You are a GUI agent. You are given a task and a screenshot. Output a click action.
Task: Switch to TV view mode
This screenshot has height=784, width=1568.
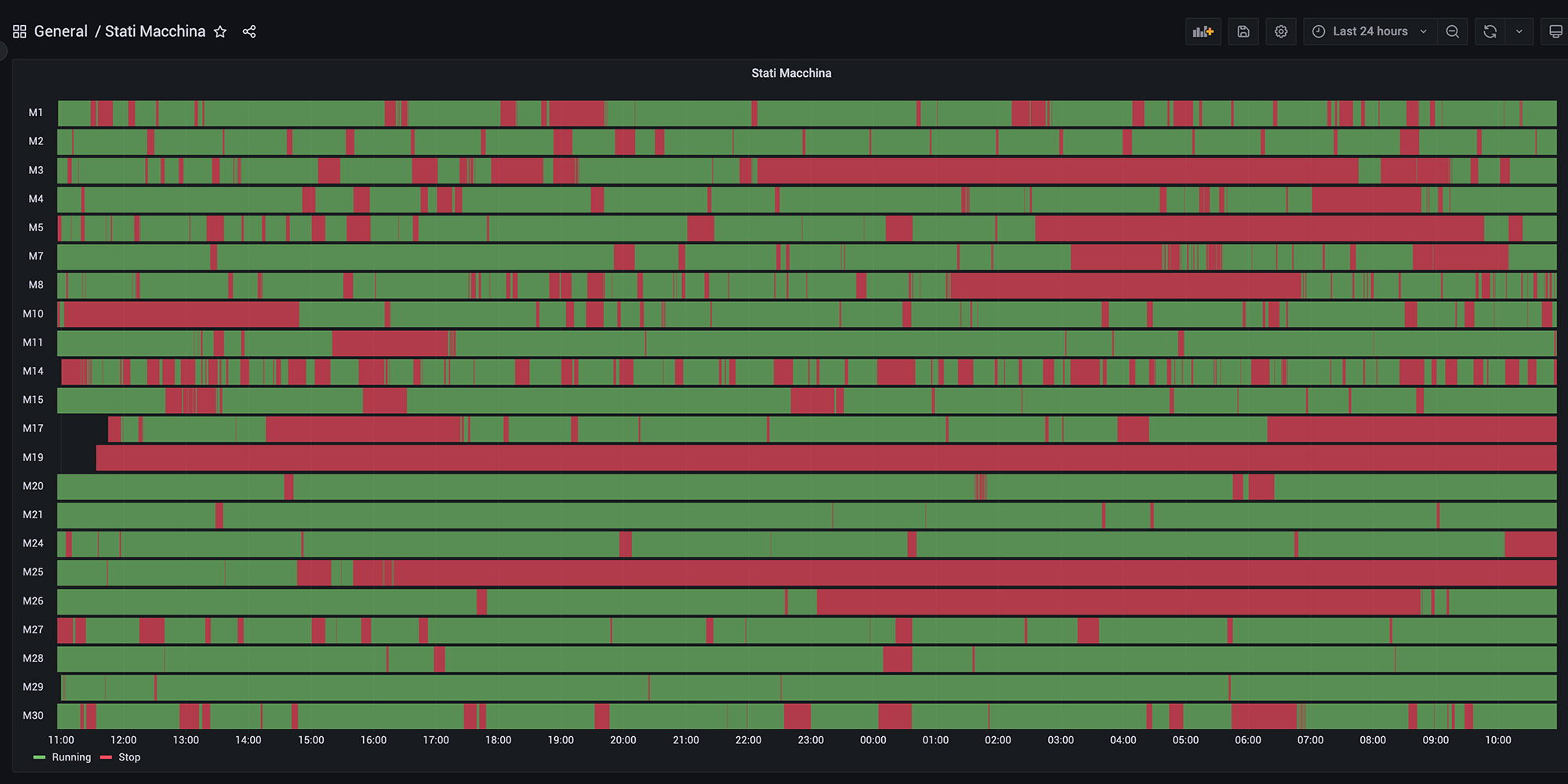[x=1555, y=31]
